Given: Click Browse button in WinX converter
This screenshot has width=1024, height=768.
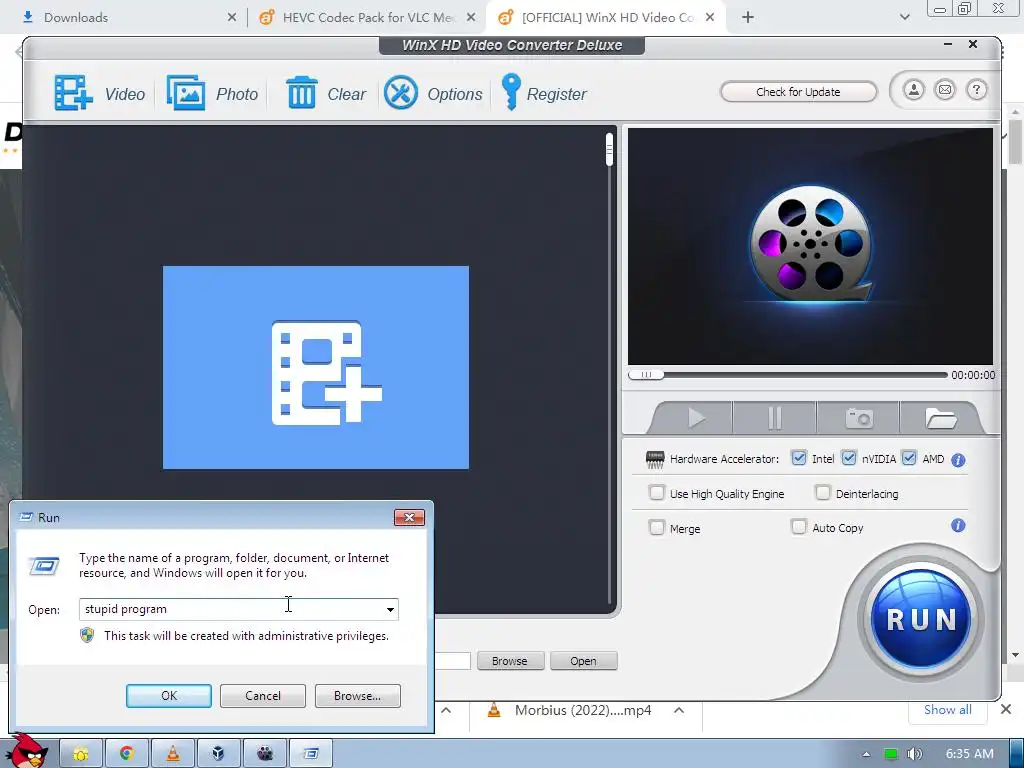Looking at the screenshot, I should [x=509, y=661].
